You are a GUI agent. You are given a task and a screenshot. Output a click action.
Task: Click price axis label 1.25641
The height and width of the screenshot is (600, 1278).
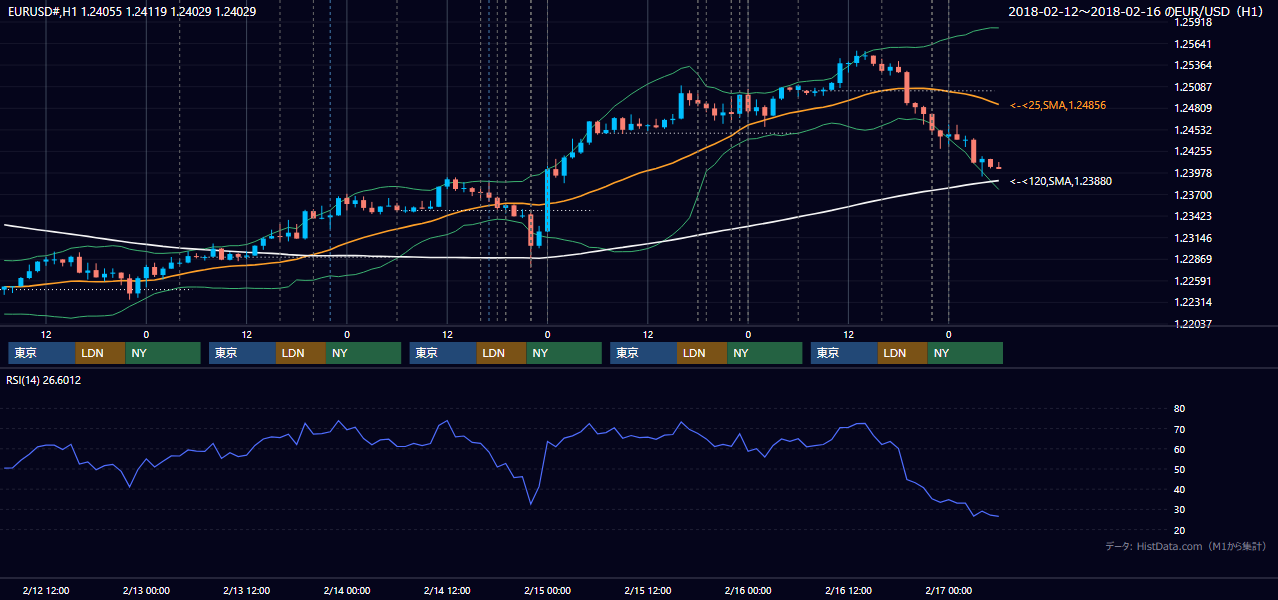click(1193, 44)
